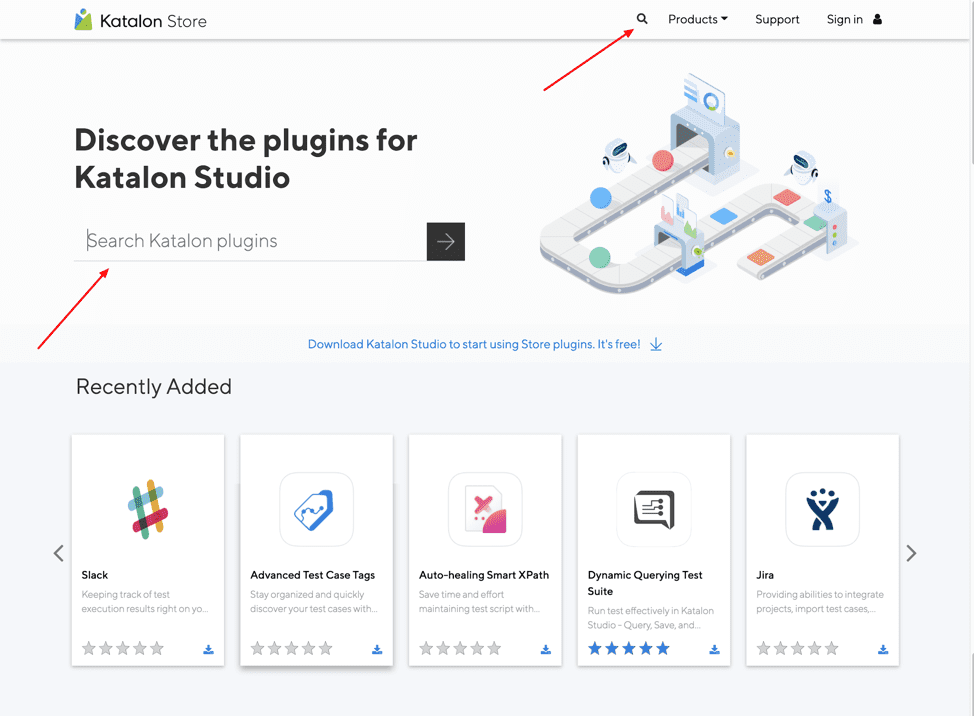
Task: Open the header search magnifier icon
Action: (642, 19)
